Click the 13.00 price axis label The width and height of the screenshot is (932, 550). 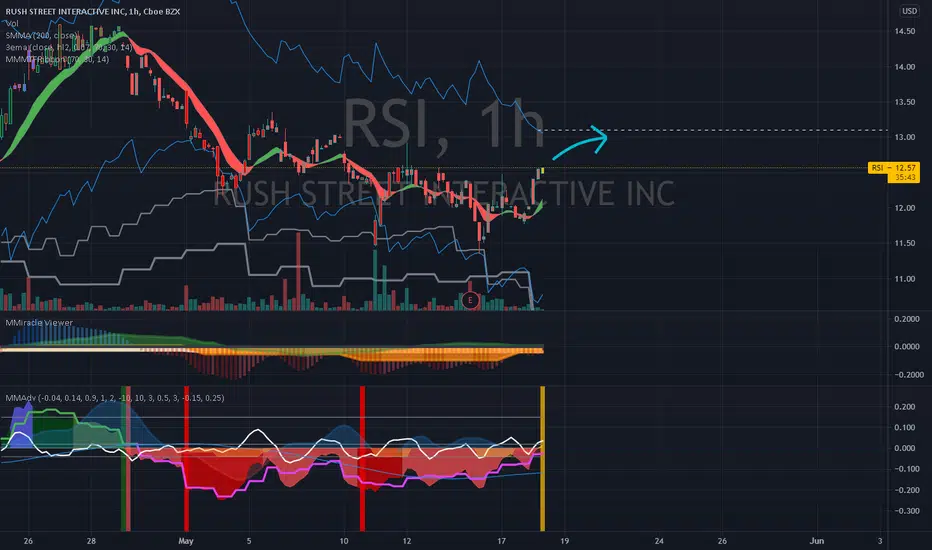pyautogui.click(x=905, y=137)
